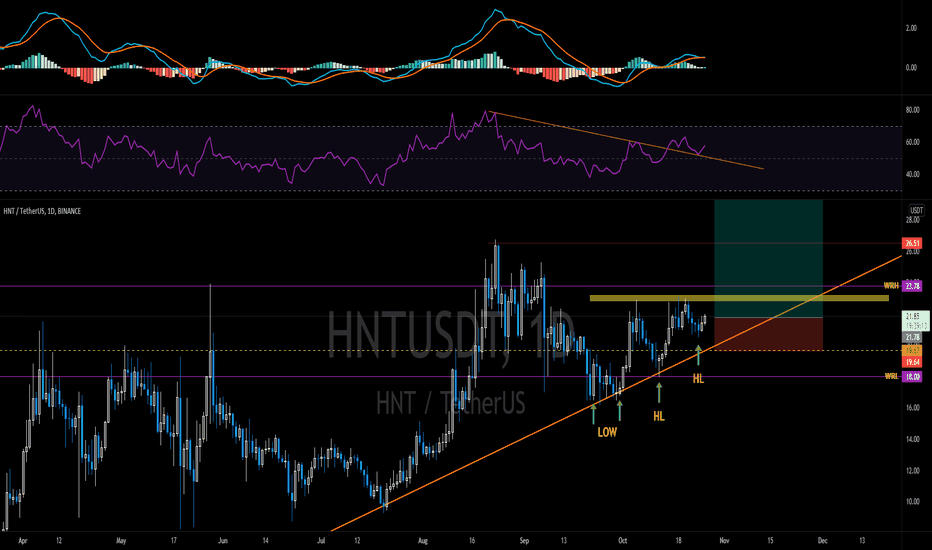932x550 pixels.
Task: Click the Apr date on time axis
Action: pyautogui.click(x=23, y=540)
